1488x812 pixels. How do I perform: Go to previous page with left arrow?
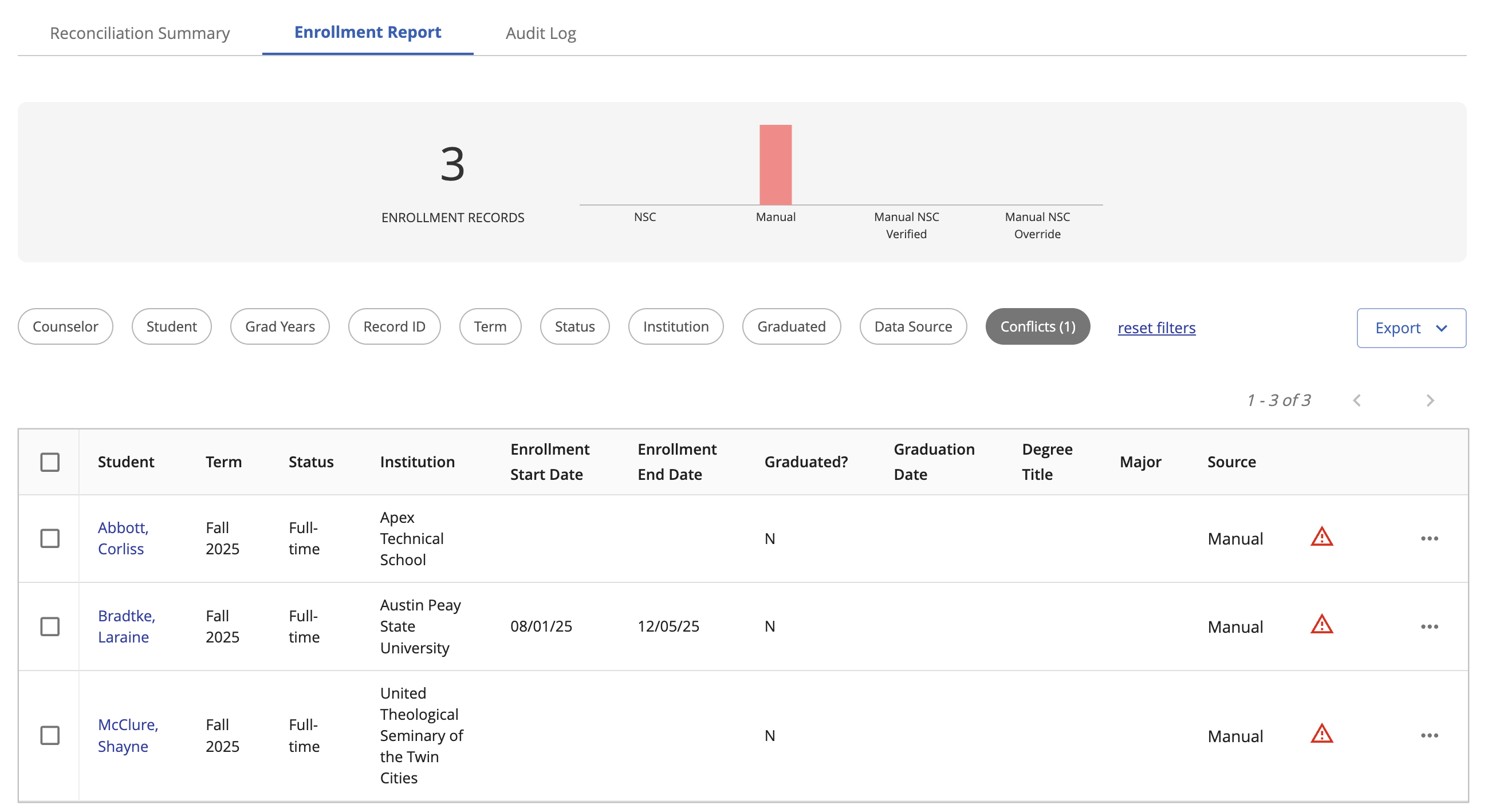tap(1356, 400)
